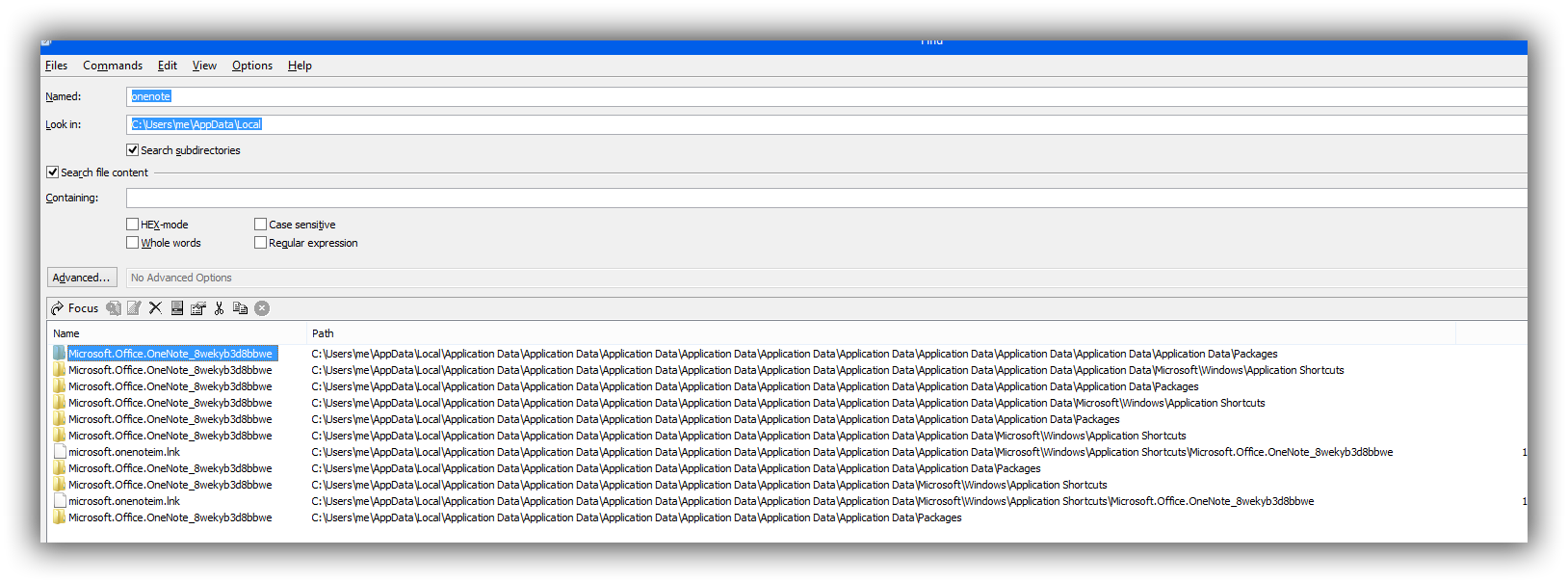Sort results by the Path column header
The width and height of the screenshot is (1568, 583).
[881, 333]
